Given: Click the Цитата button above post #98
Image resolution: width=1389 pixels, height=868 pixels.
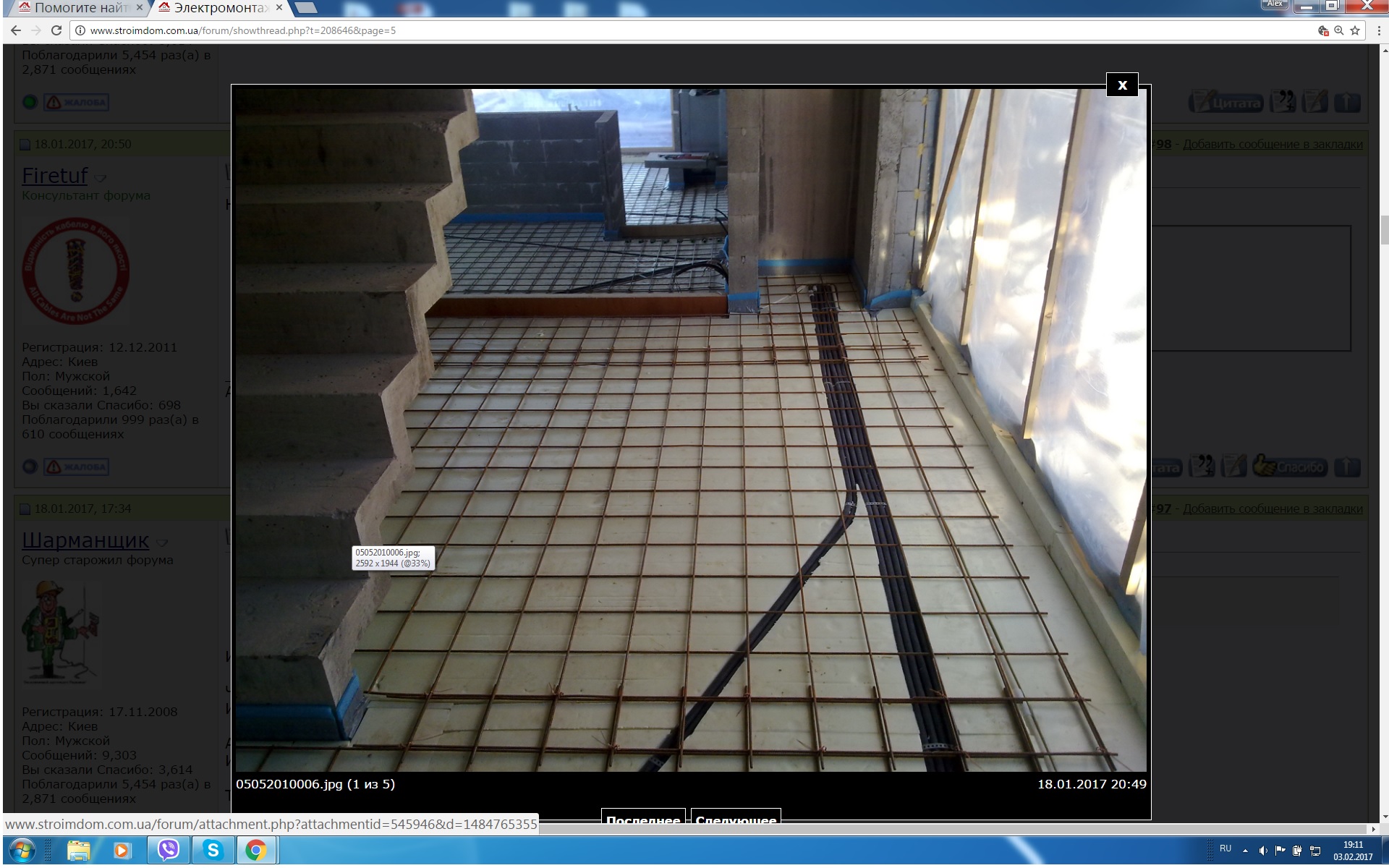Looking at the screenshot, I should (1226, 103).
